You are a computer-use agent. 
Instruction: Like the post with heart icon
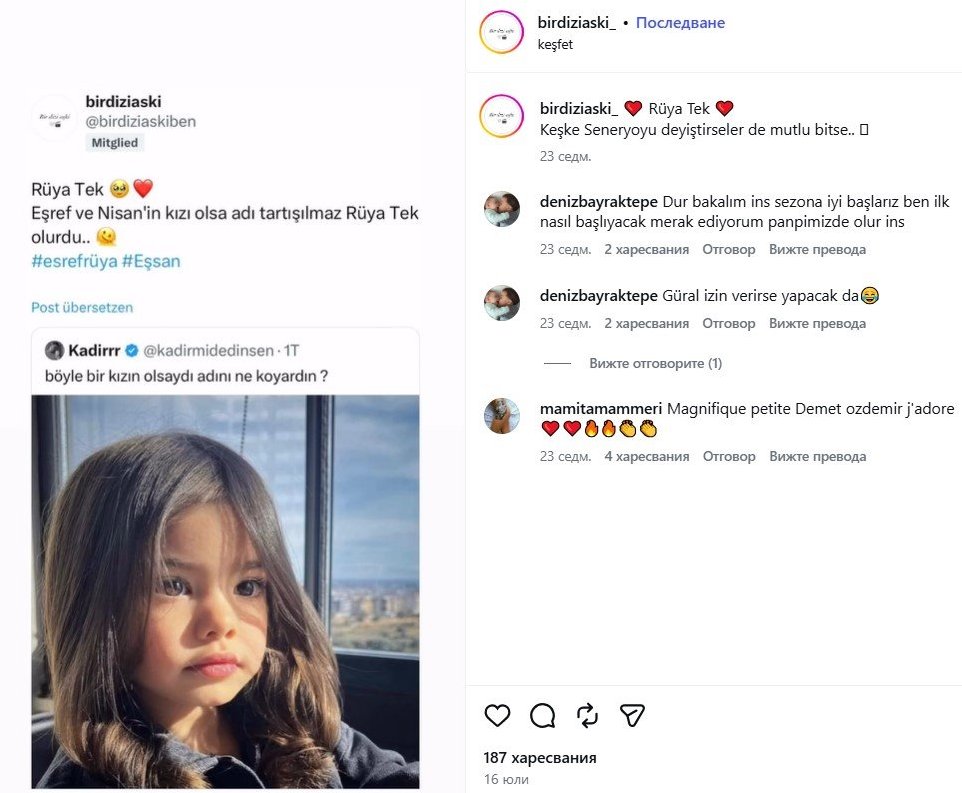click(x=497, y=715)
